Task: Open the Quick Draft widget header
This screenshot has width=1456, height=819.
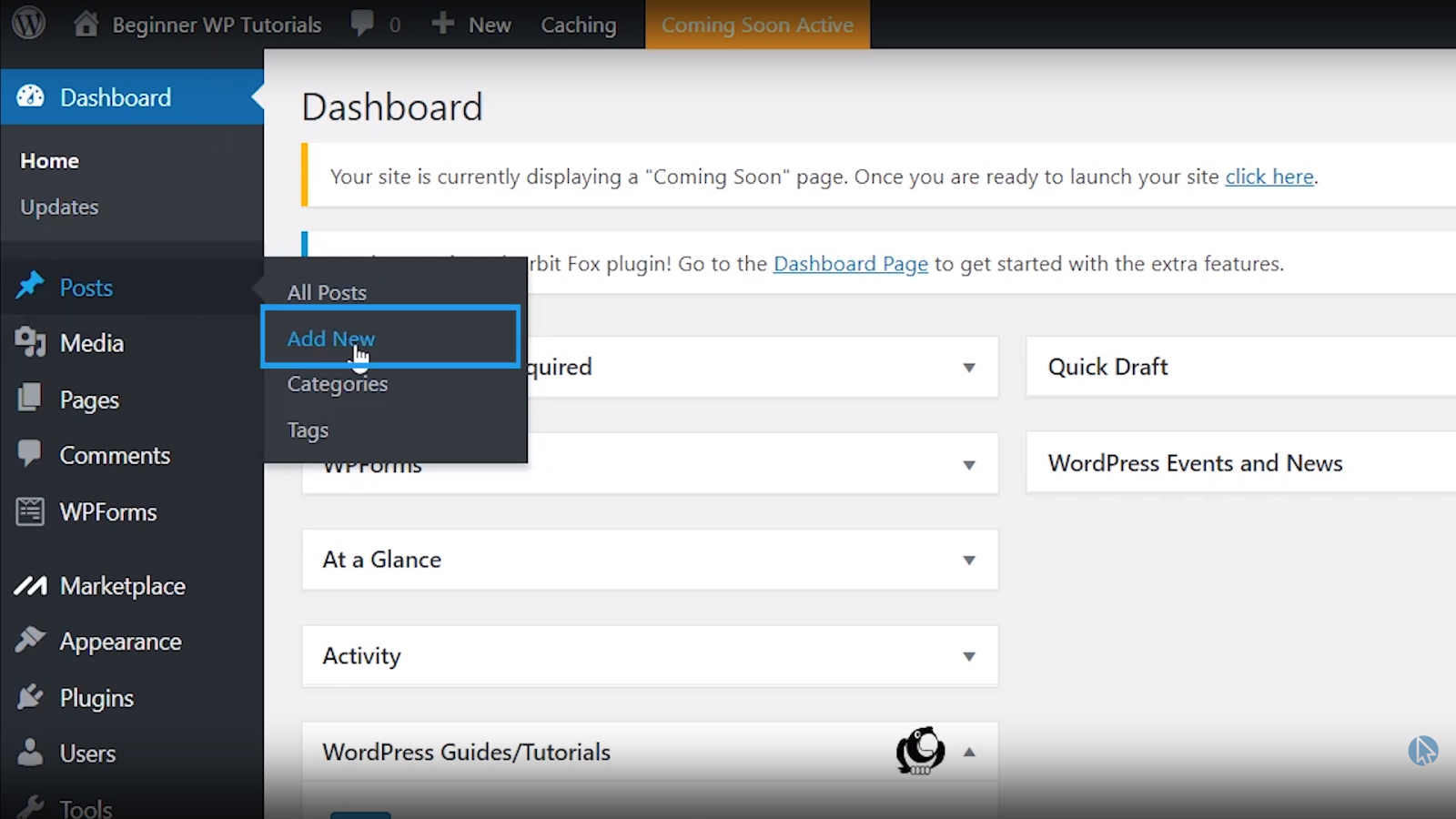Action: click(x=1241, y=367)
